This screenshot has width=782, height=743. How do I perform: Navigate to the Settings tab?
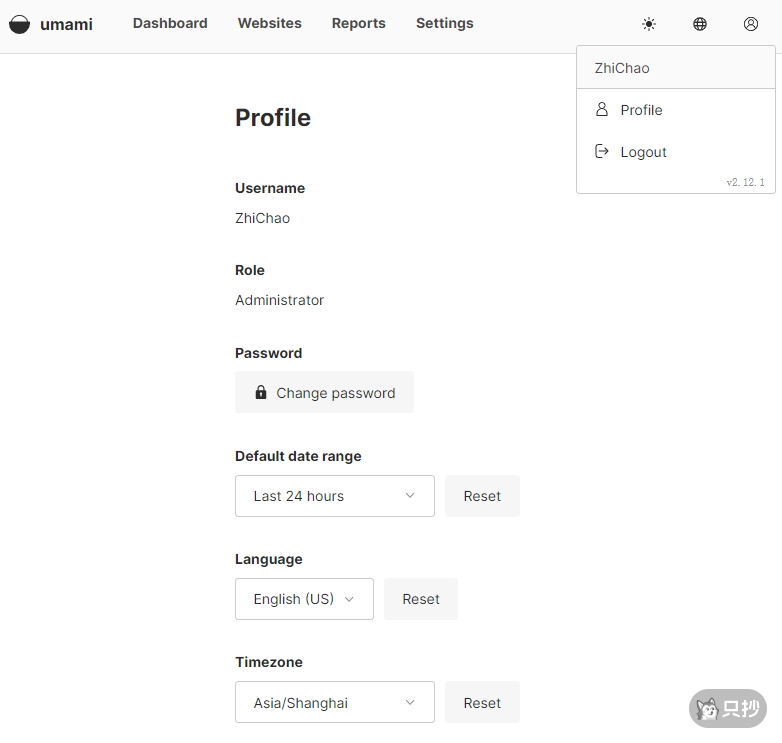pos(444,23)
